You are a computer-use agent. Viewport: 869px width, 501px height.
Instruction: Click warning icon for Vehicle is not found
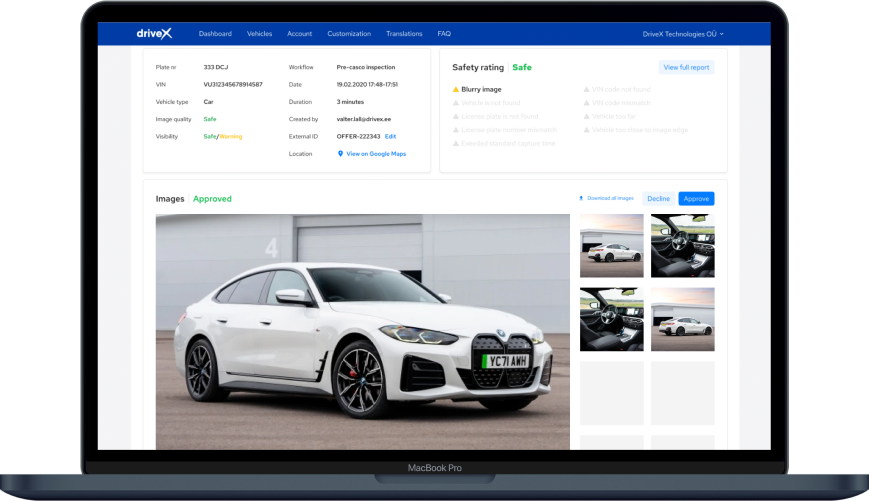point(456,103)
